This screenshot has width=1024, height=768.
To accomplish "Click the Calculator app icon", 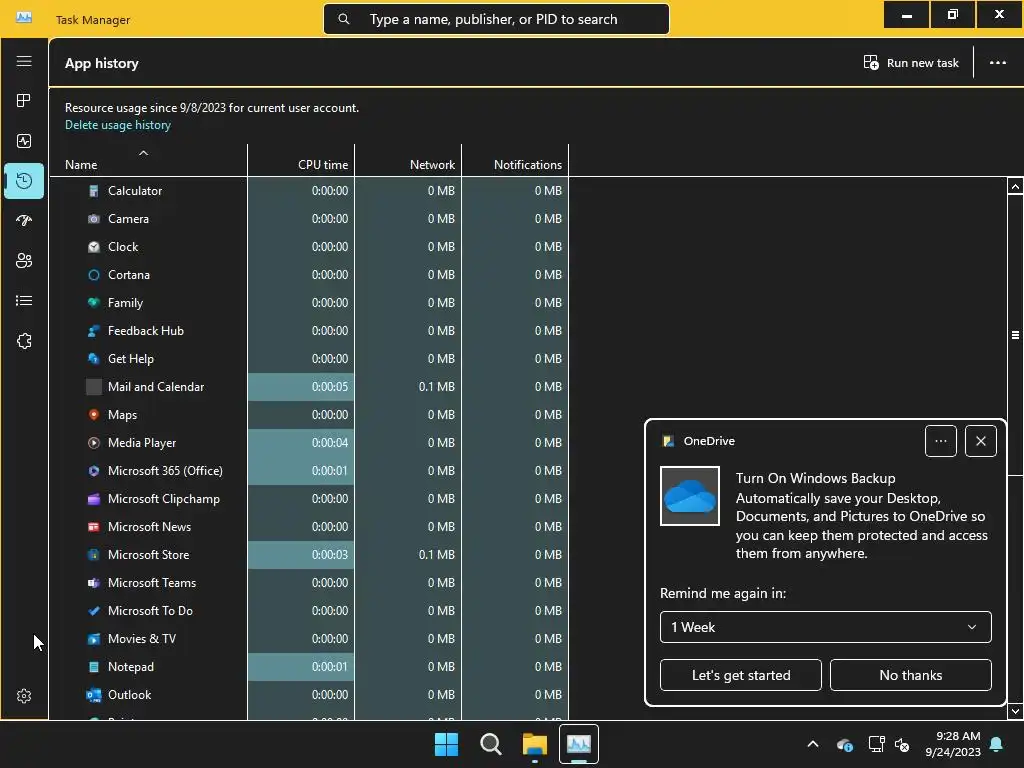I will 94,191.
